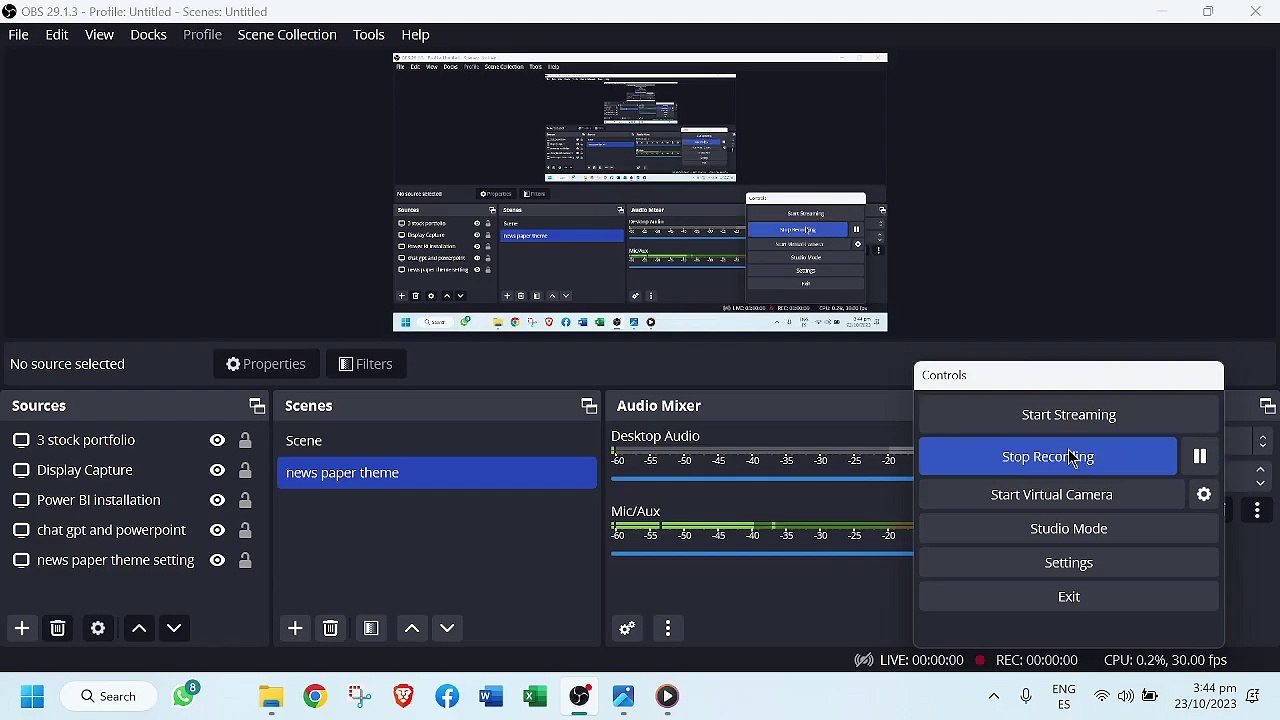Click the source type icon beside 3 stock portfolio
The width and height of the screenshot is (1280, 720).
coord(21,440)
